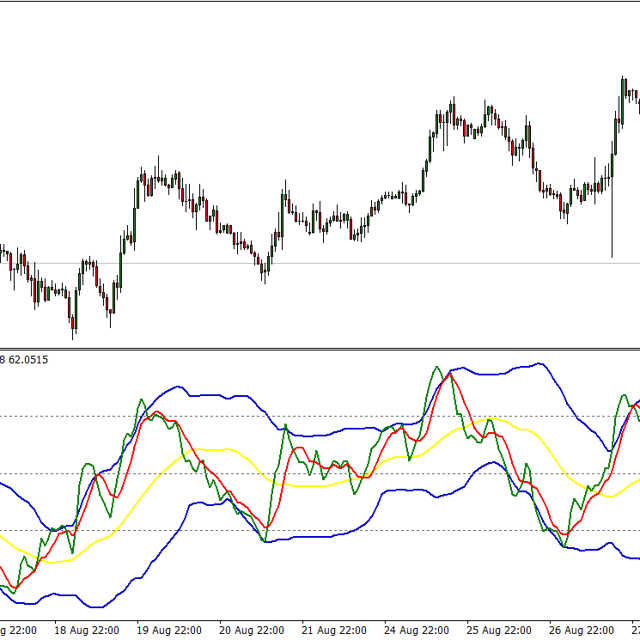640x640 pixels.
Task: Click the 19 Aug 22:00 time label
Action: tap(169, 630)
